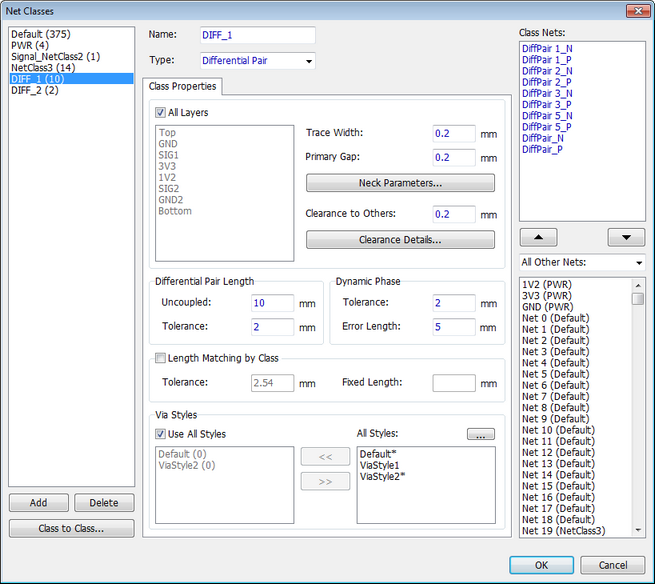Image resolution: width=655 pixels, height=584 pixels.
Task: Edit the Name field DIFF_1
Action: point(258,35)
